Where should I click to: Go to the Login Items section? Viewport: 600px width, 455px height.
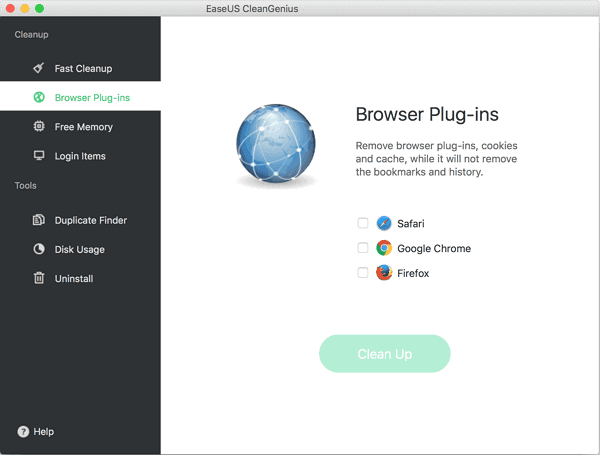click(x=80, y=156)
